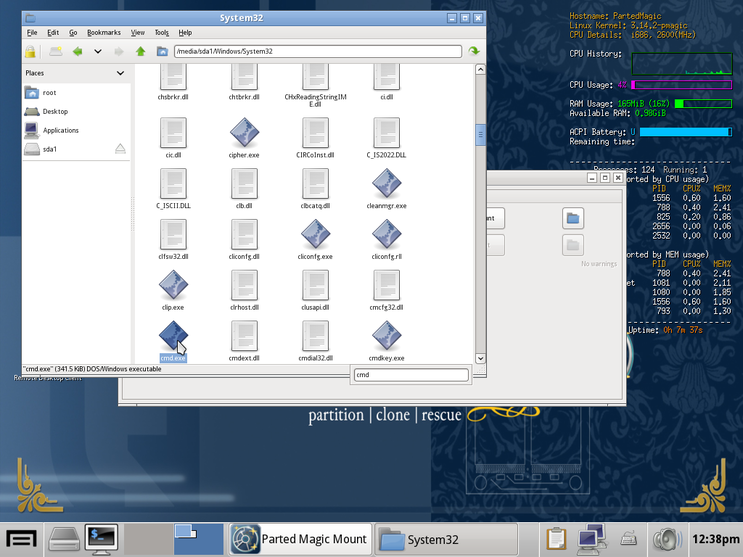Viewport: 743px width, 557px height.
Task: Select the active blue workspace in pager
Action: click(199, 539)
